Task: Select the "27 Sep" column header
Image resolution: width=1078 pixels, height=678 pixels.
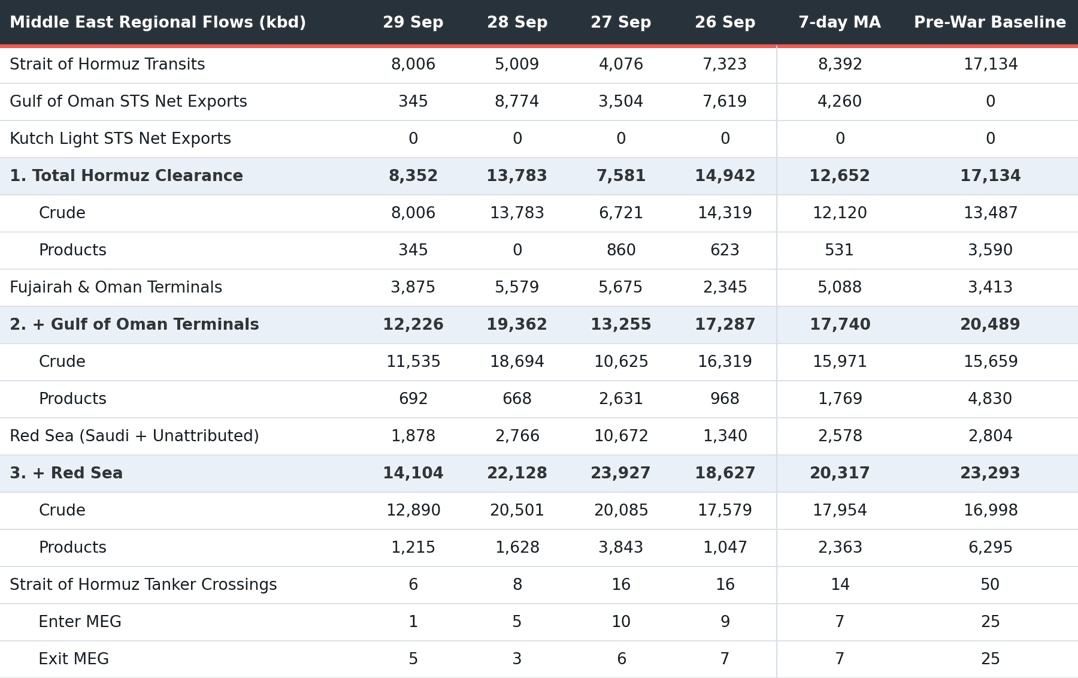Action: tap(621, 22)
